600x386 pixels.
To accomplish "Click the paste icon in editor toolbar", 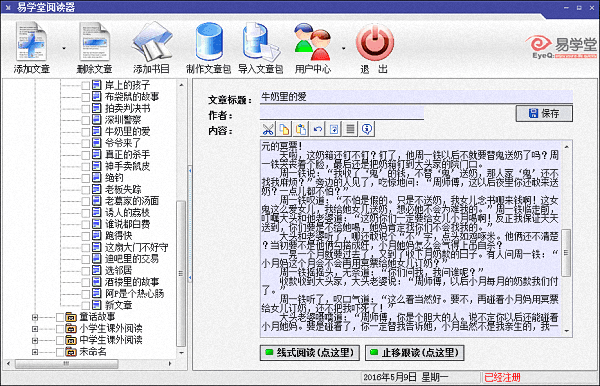I will pos(301,129).
